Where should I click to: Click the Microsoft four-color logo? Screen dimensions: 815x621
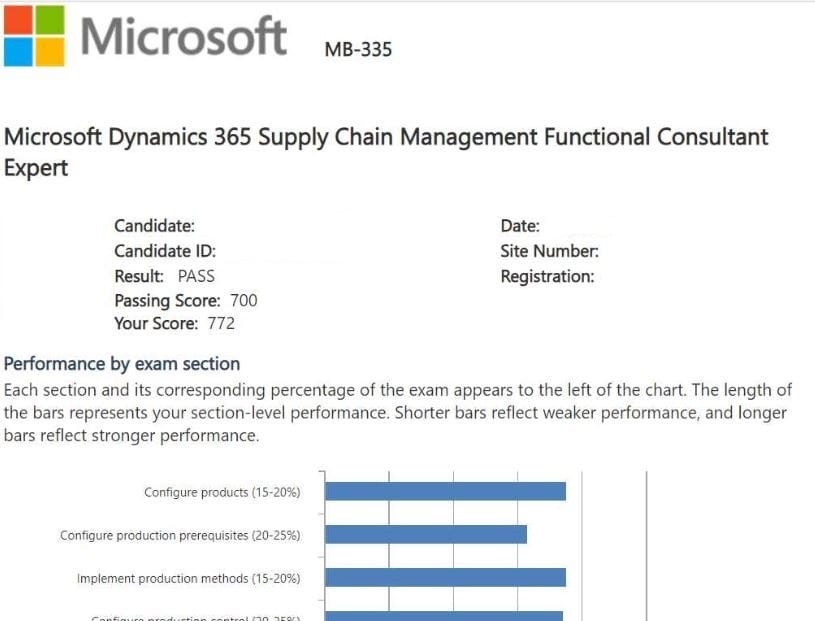[x=34, y=37]
